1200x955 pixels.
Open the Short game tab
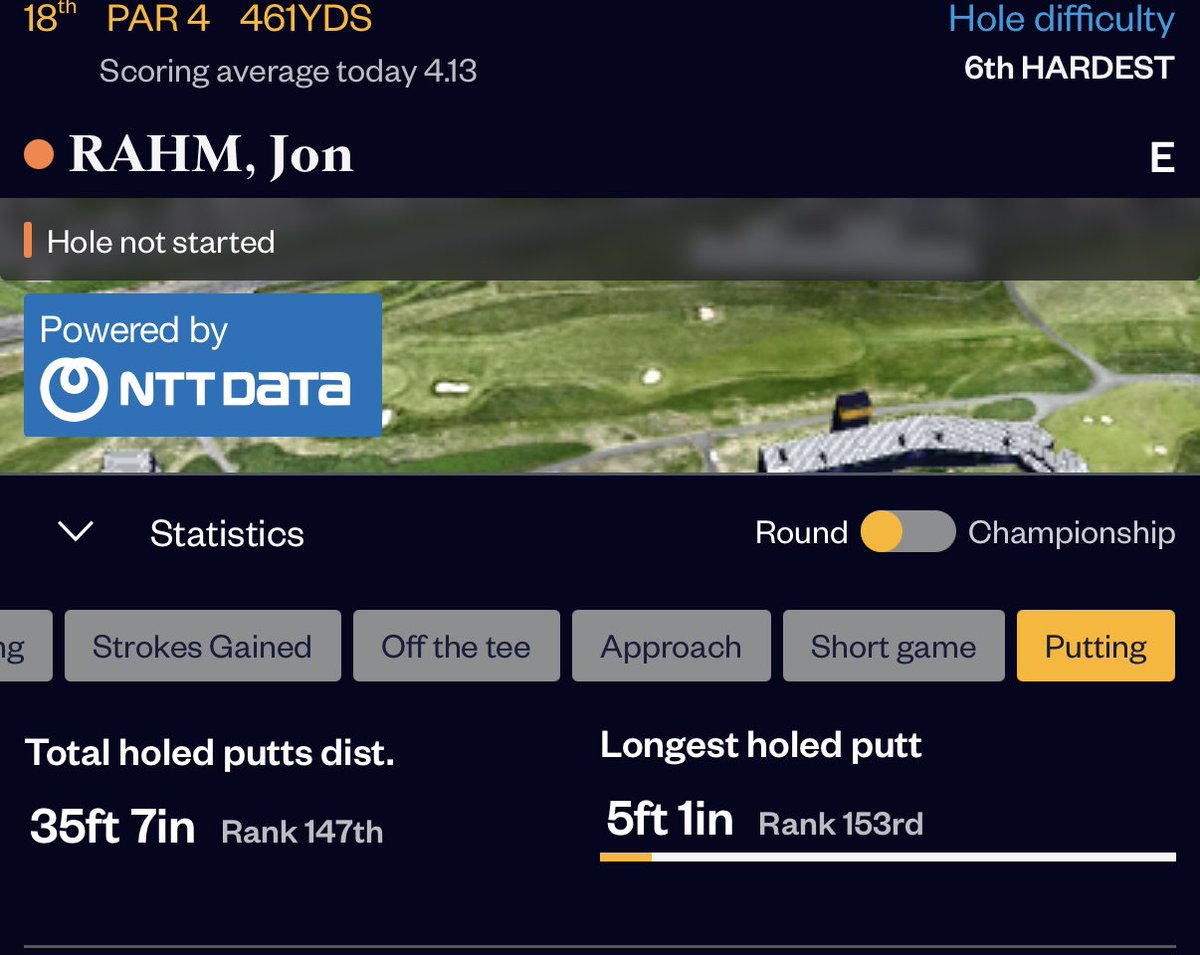pyautogui.click(x=893, y=646)
